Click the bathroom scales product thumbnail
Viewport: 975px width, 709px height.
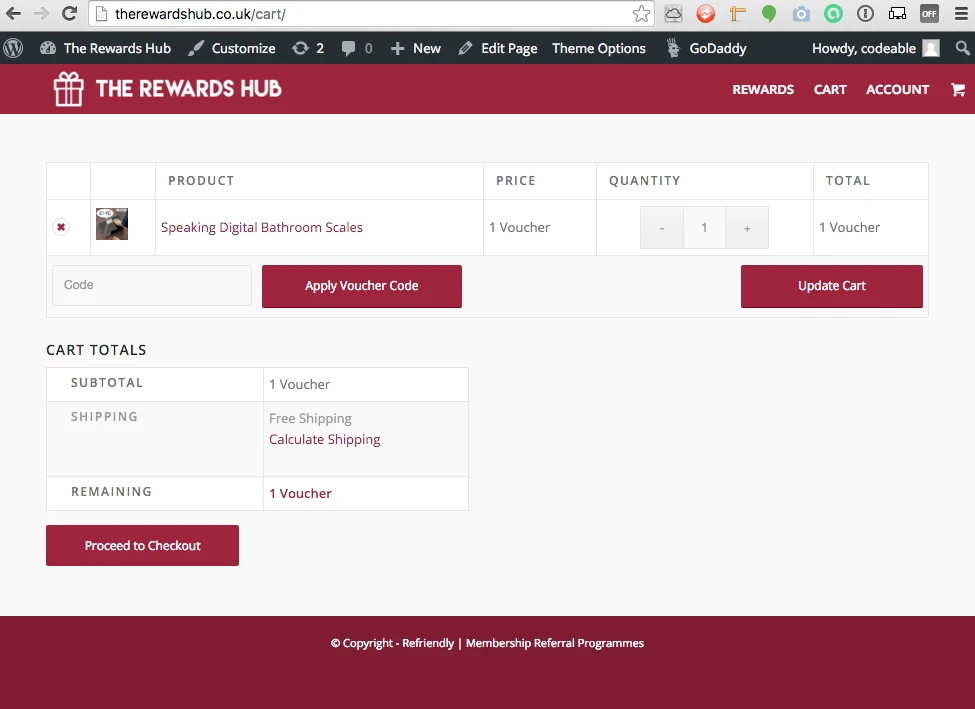112,224
